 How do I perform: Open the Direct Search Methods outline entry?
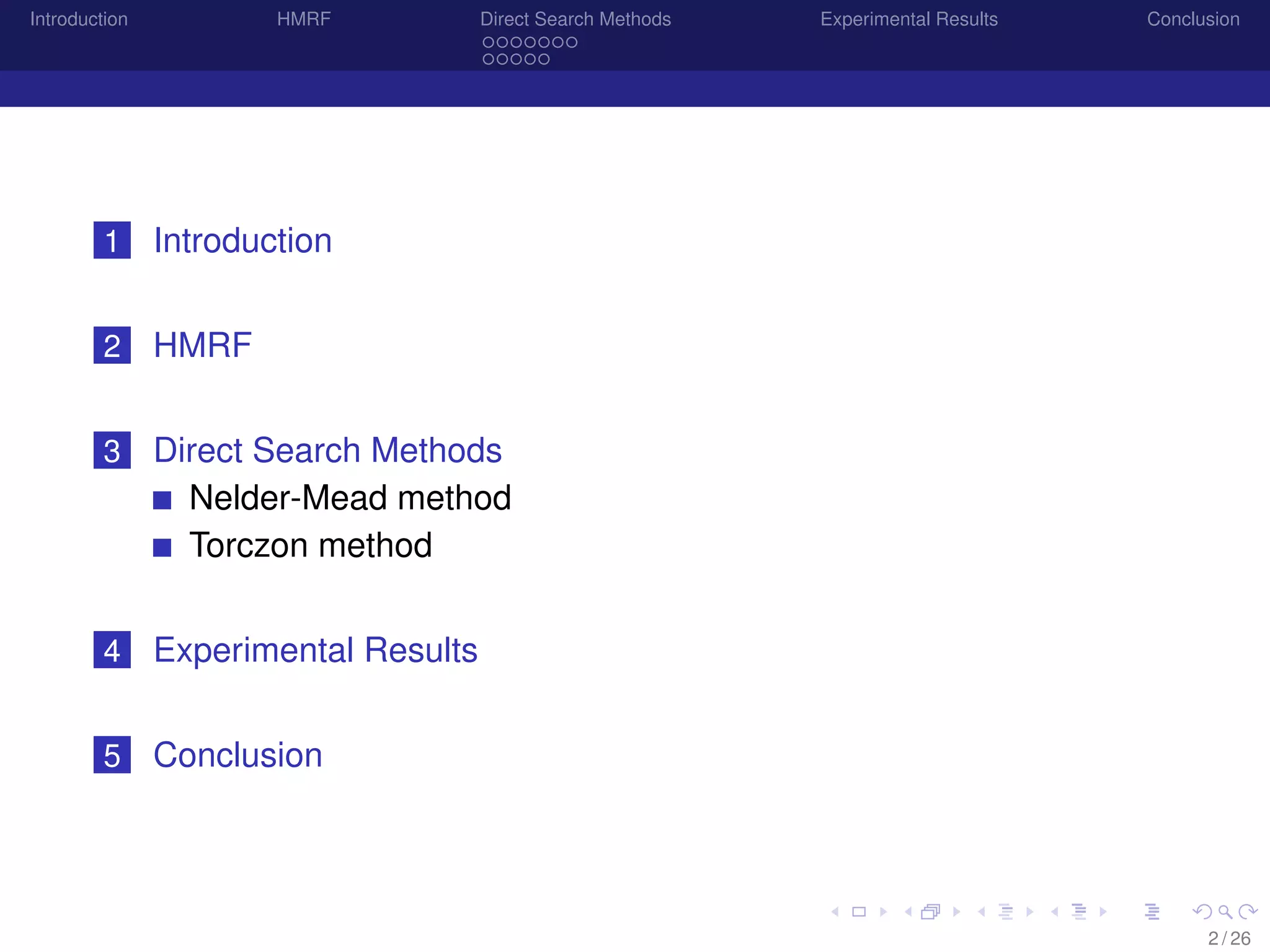pos(327,450)
